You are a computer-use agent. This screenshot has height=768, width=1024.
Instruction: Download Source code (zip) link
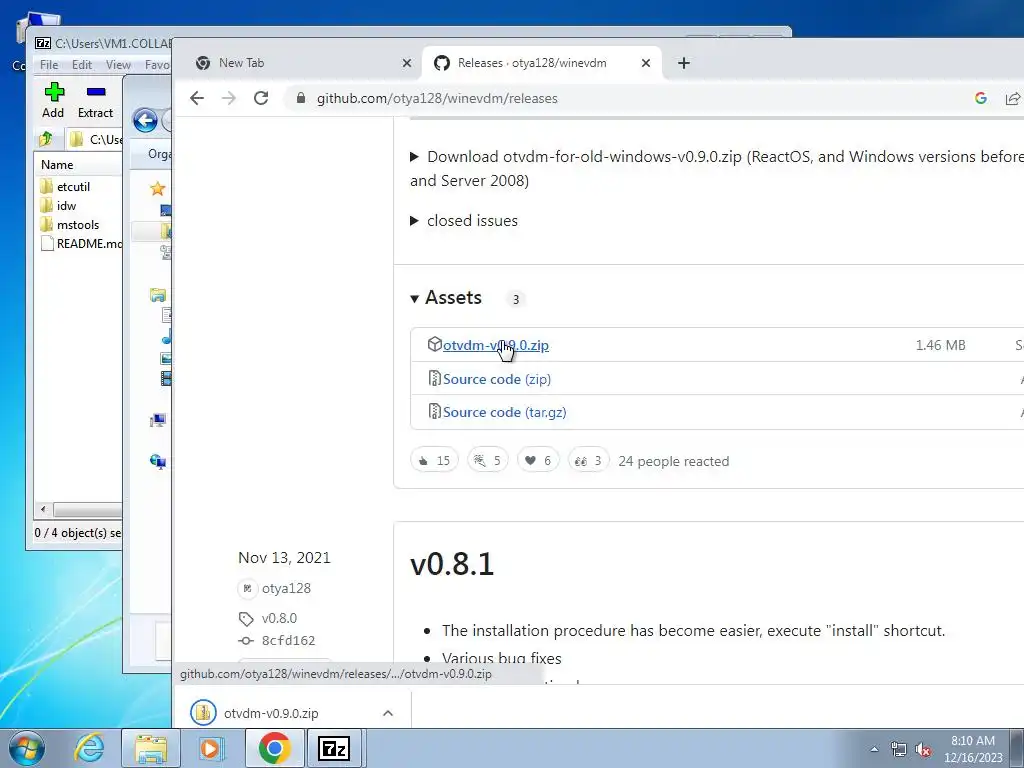point(497,379)
